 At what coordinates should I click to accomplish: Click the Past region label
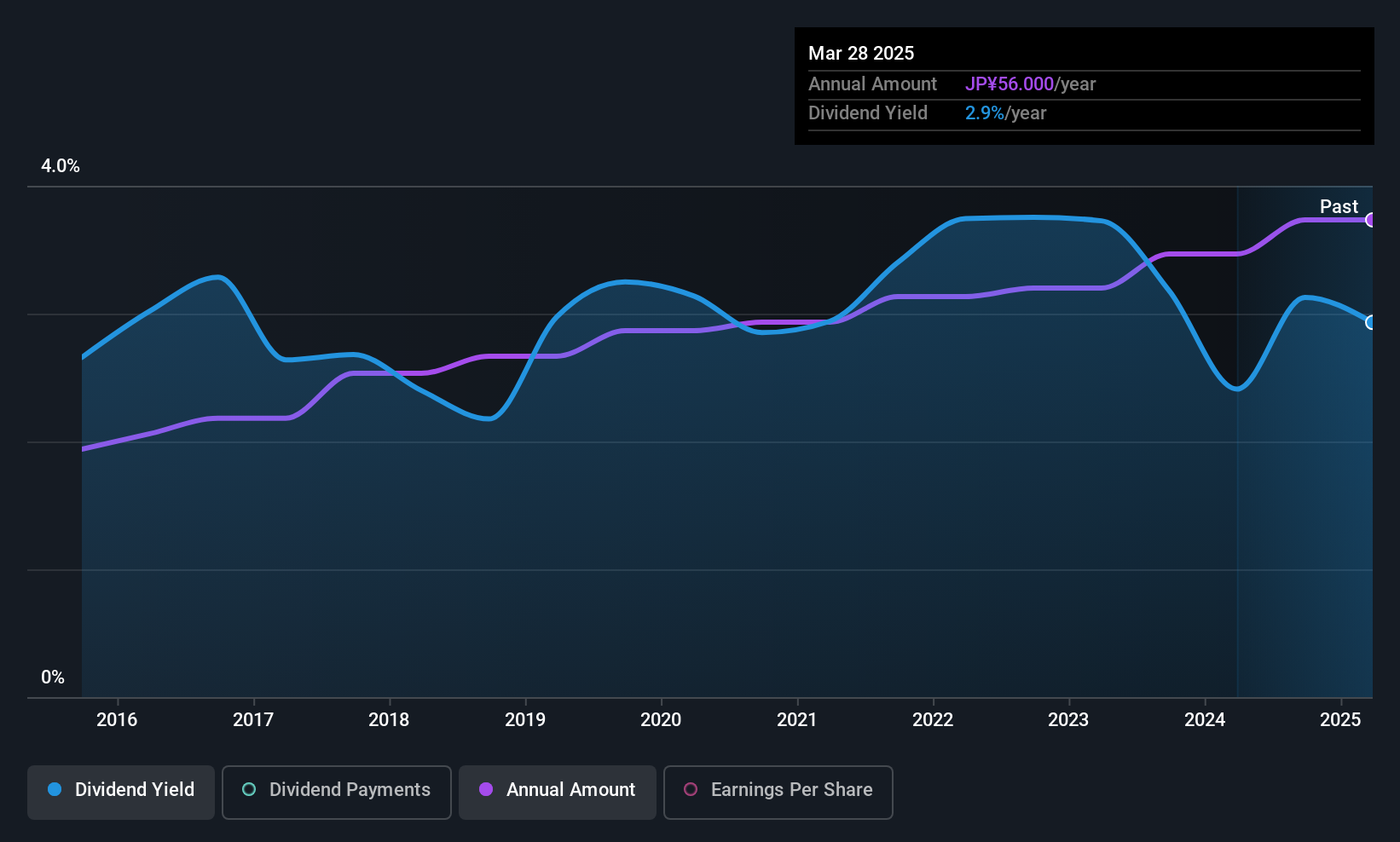click(x=1339, y=206)
